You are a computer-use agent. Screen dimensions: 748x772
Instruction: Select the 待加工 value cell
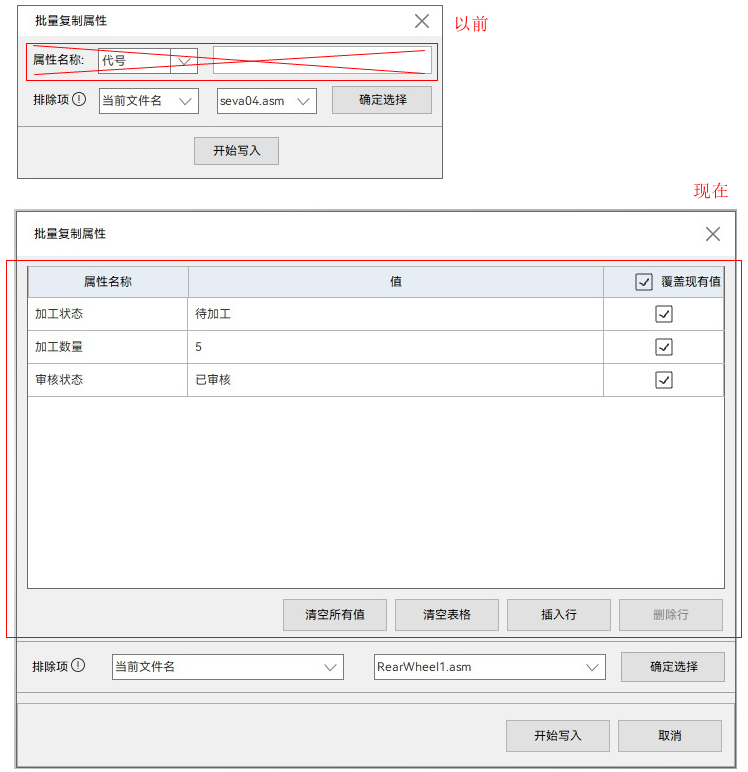click(395, 314)
